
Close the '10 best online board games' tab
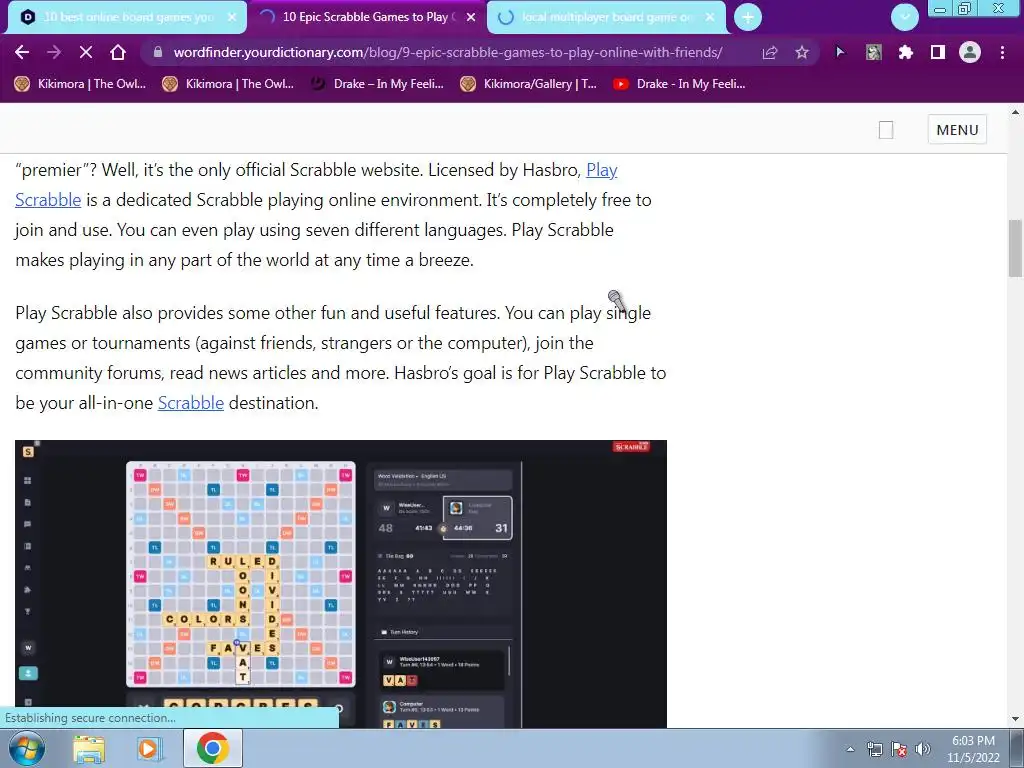232,17
